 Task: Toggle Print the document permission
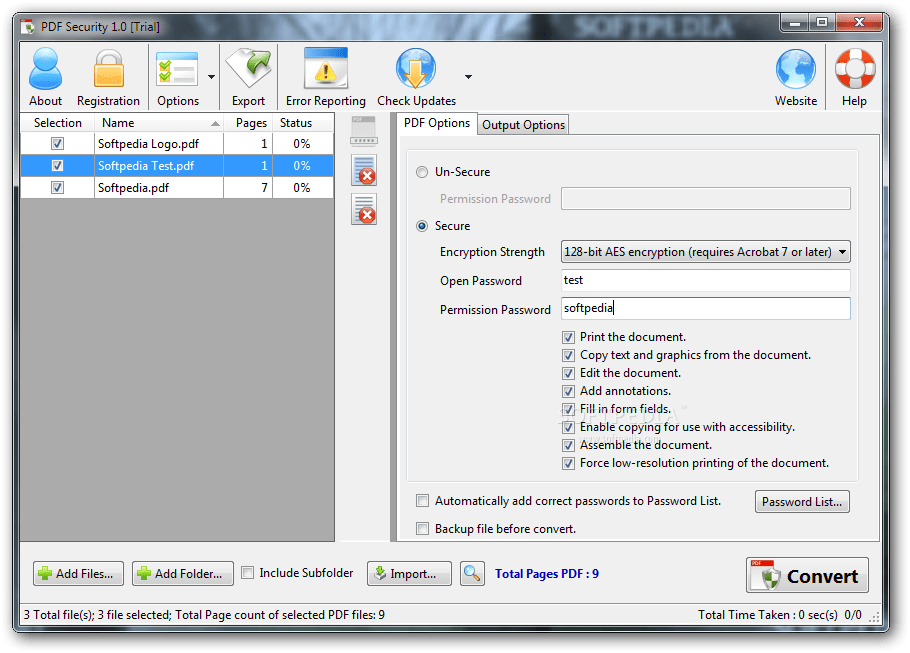[568, 337]
